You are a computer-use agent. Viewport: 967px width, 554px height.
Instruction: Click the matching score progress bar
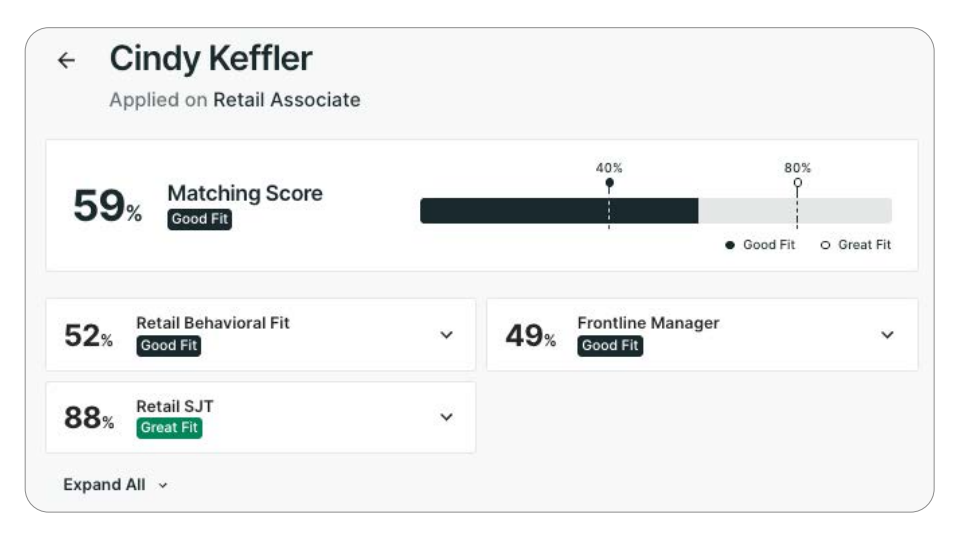(655, 211)
